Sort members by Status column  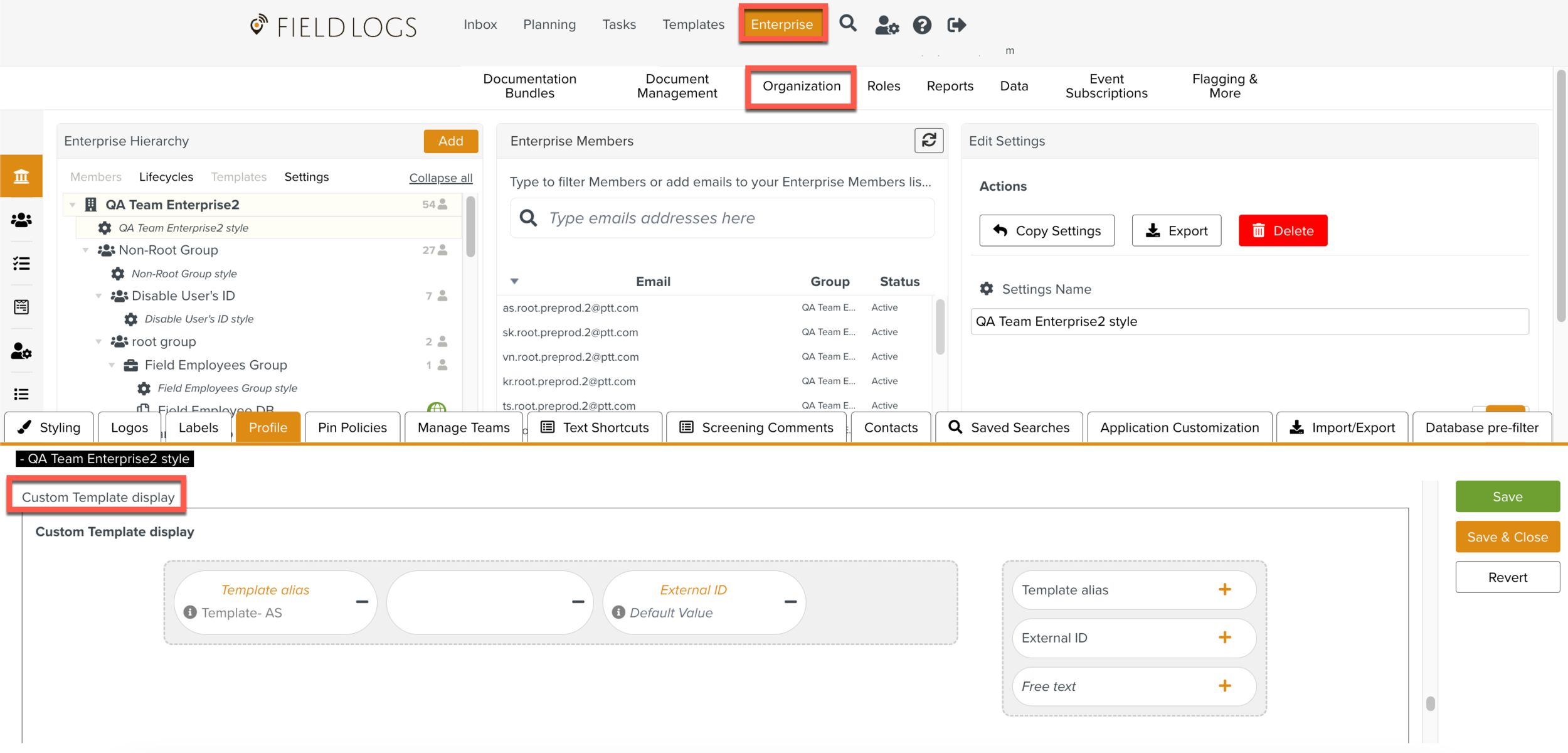pyautogui.click(x=899, y=282)
